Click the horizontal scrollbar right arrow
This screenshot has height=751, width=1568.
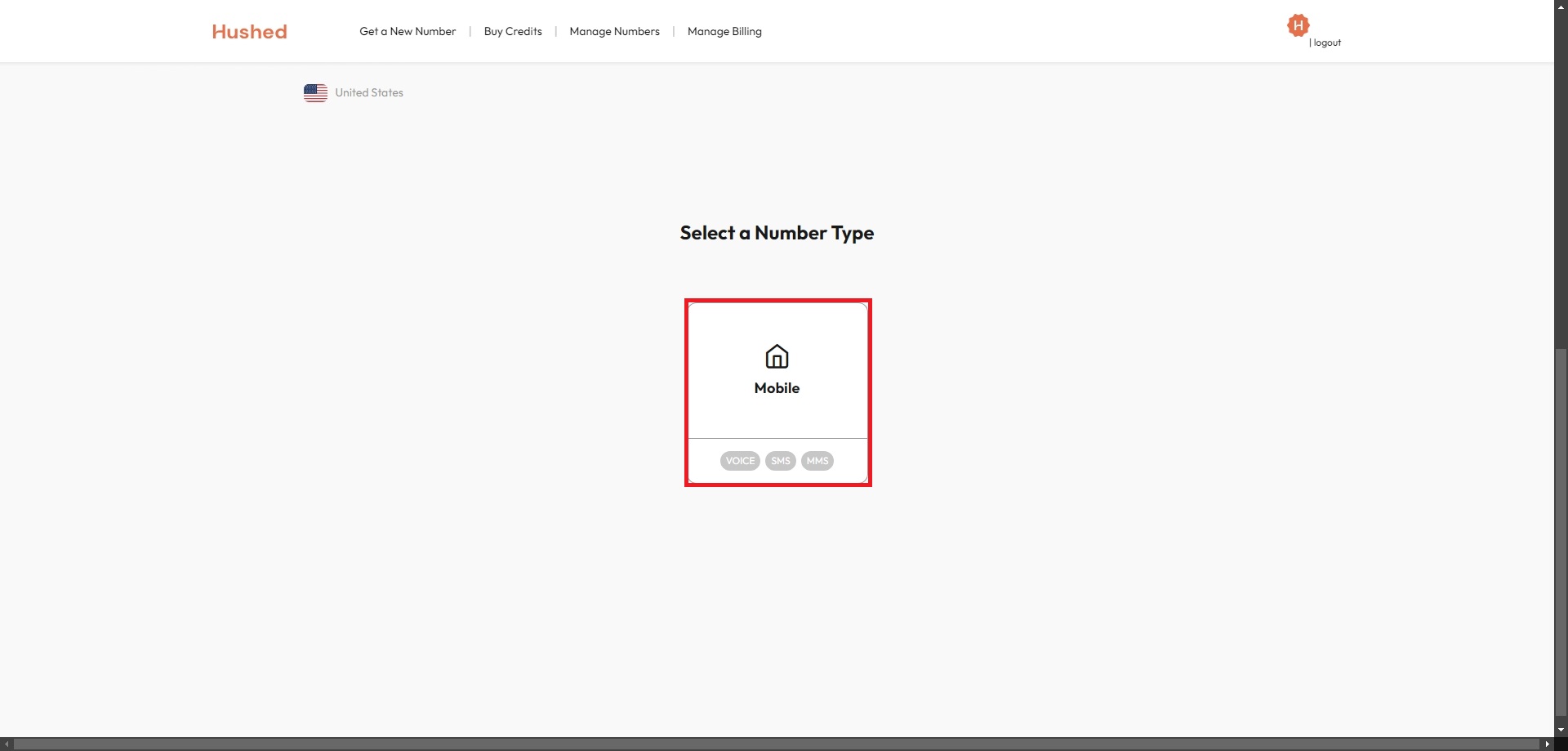(x=1547, y=744)
